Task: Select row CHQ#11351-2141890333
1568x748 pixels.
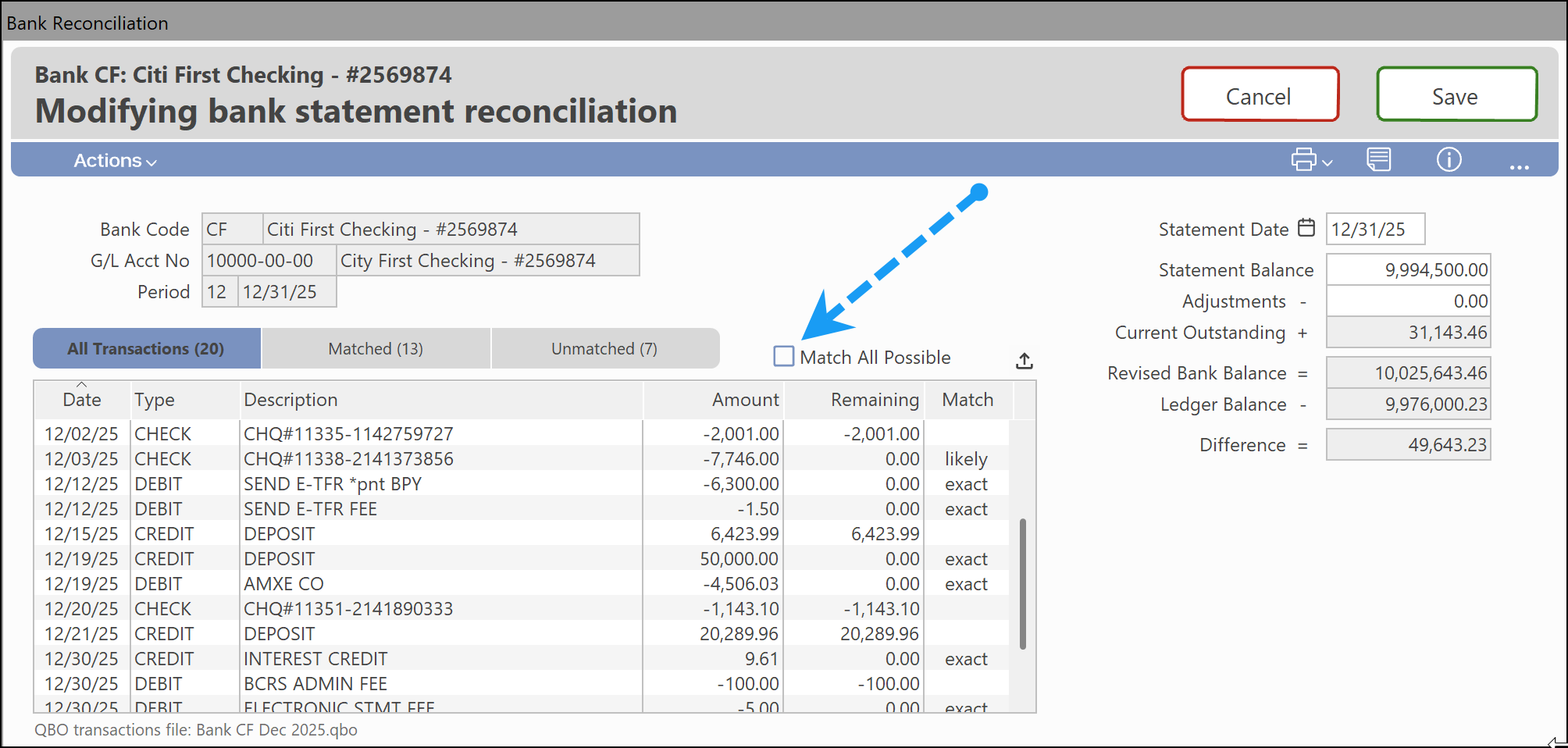Action: pos(522,608)
